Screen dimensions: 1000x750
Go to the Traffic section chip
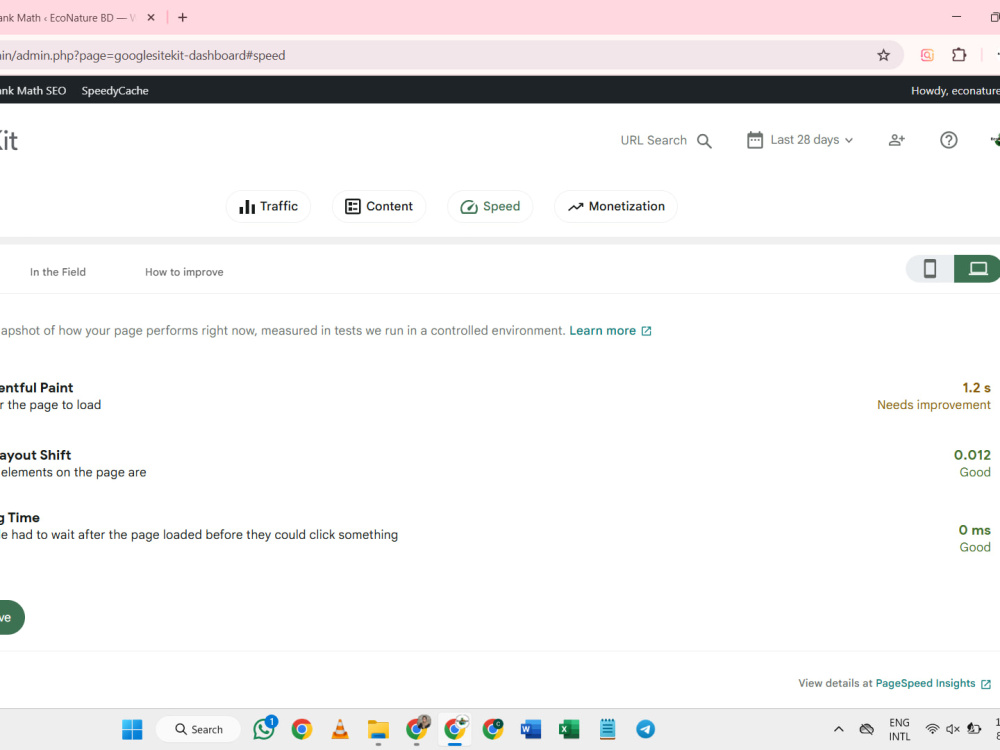pyautogui.click(x=268, y=207)
